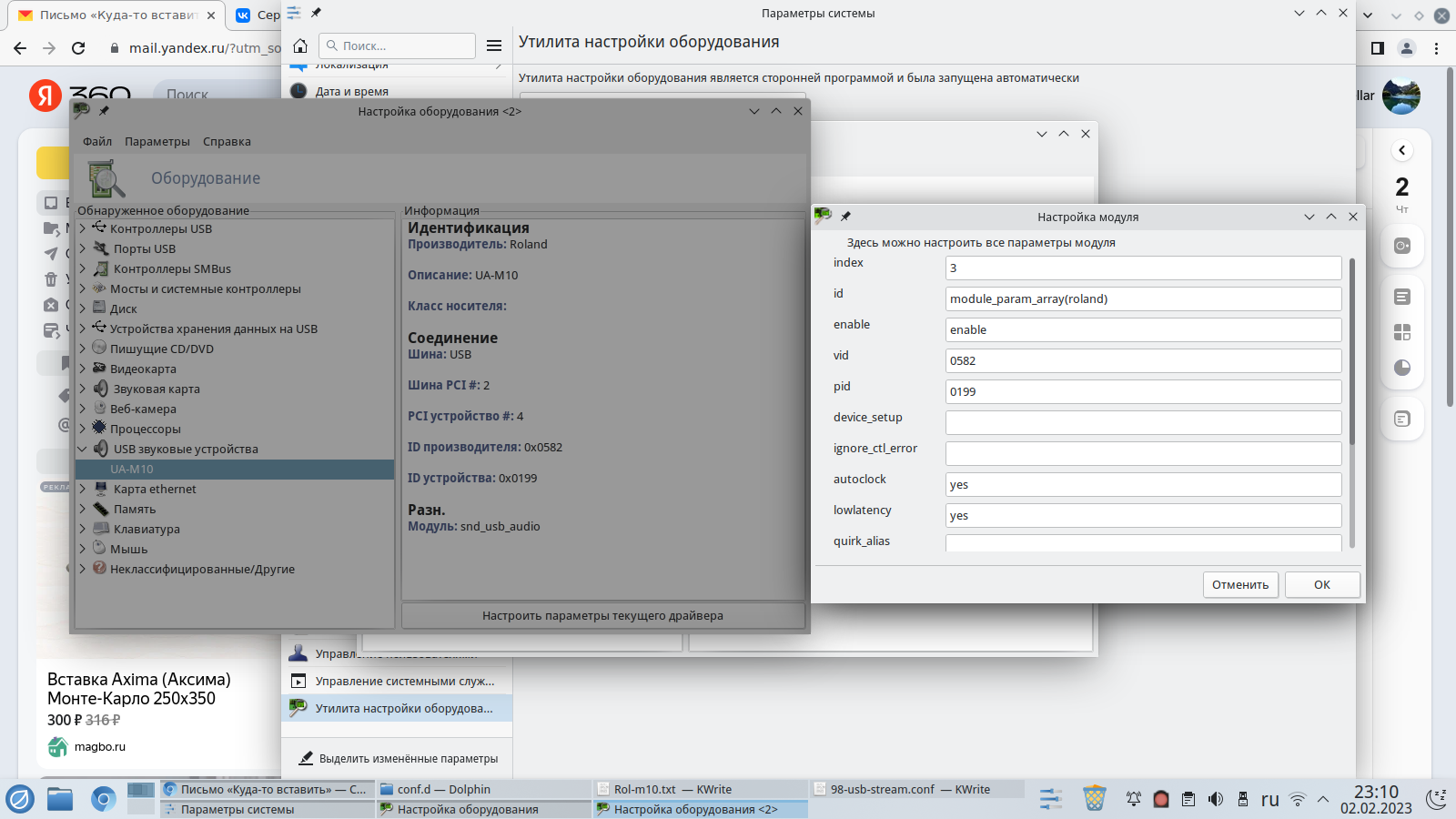Screen dimensions: 1456x819
Task: Click the browser back arrow
Action: (20, 47)
